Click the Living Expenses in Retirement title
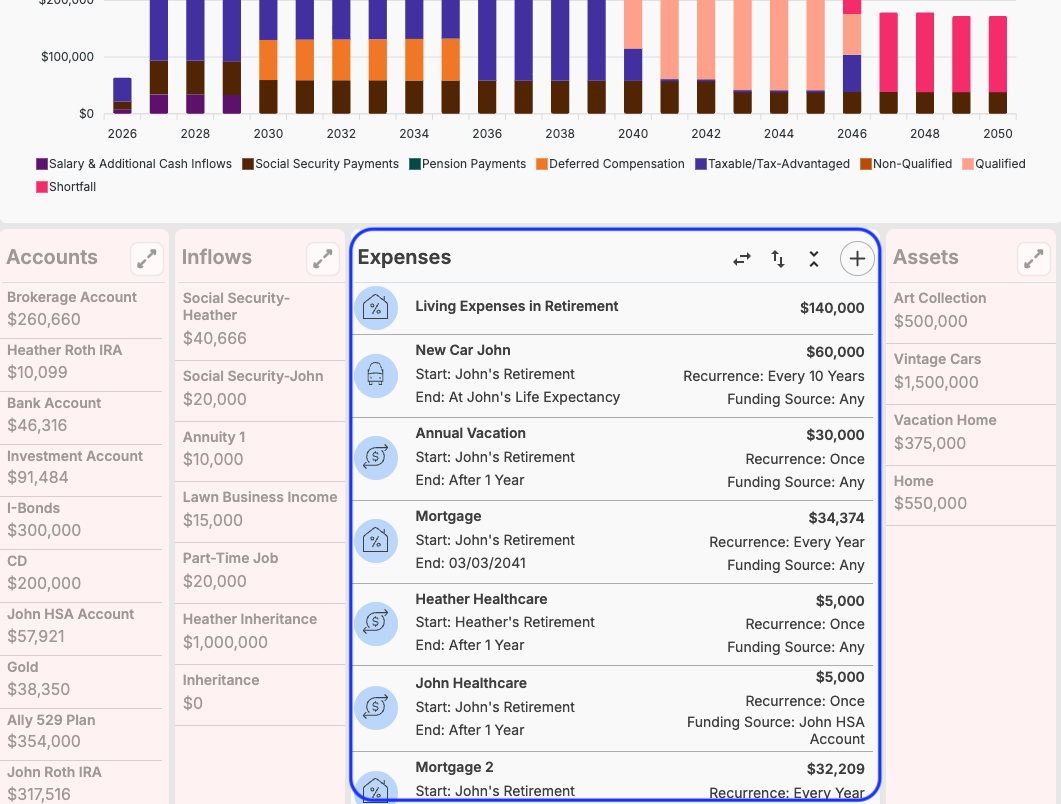This screenshot has width=1061, height=804. click(x=517, y=306)
